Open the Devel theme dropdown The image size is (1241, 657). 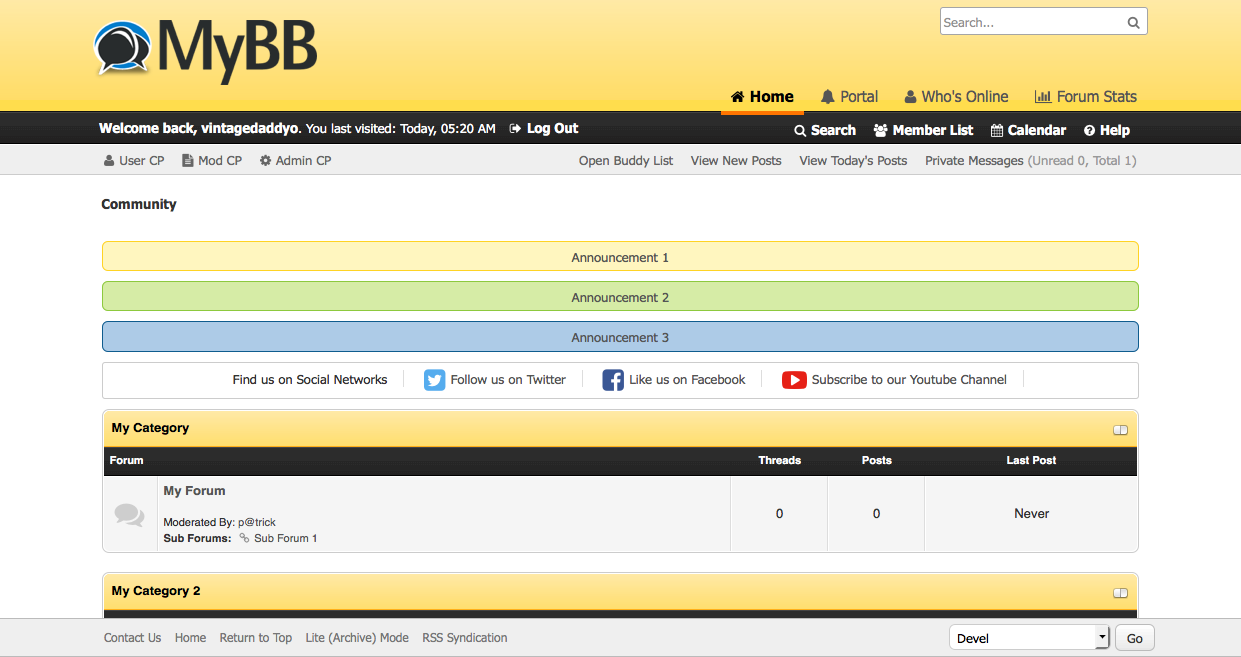1029,638
